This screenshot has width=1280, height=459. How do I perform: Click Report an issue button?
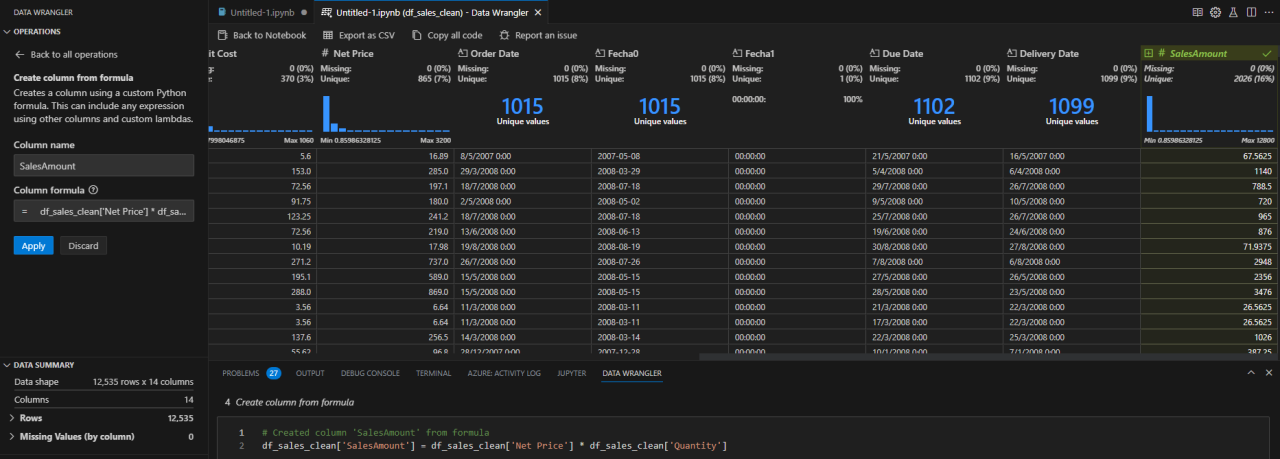[x=537, y=35]
